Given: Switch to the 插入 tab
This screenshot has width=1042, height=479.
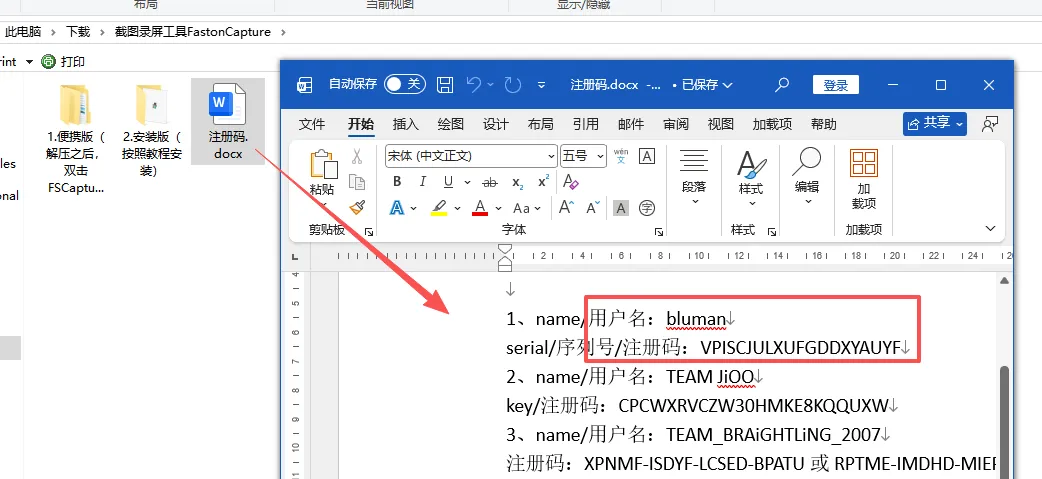Looking at the screenshot, I should click(405, 124).
